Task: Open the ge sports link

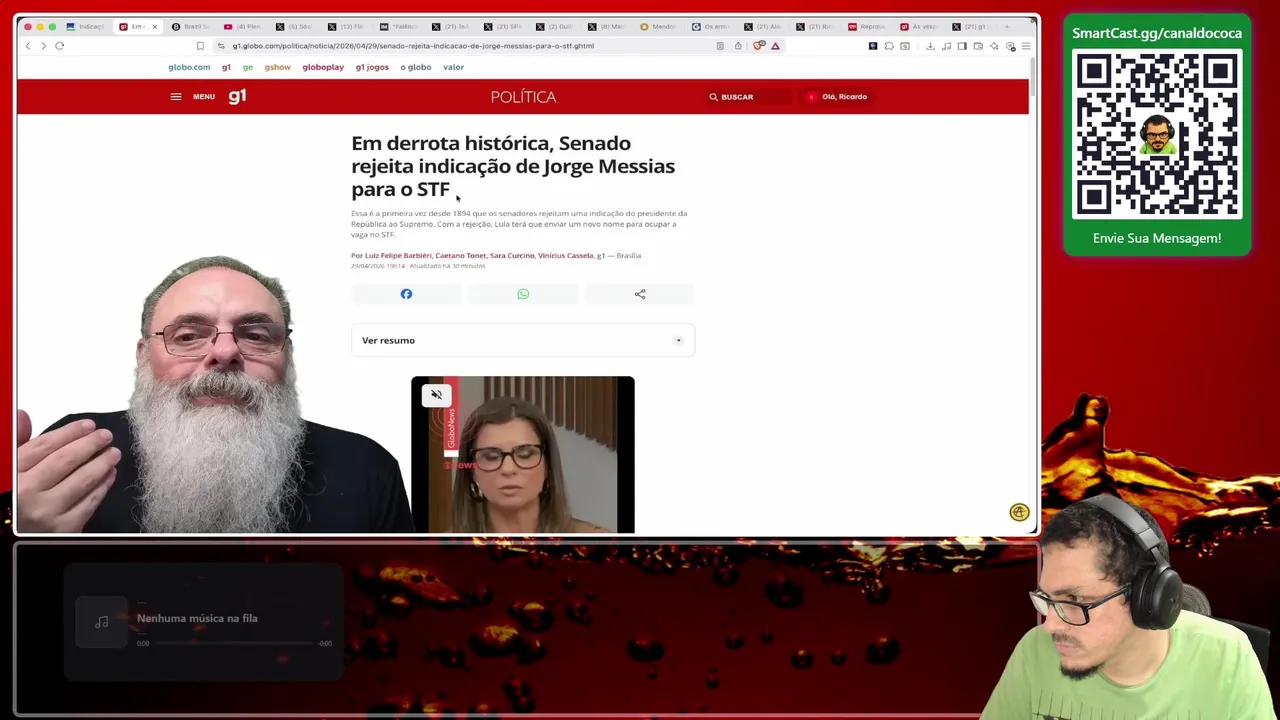Action: pos(247,67)
